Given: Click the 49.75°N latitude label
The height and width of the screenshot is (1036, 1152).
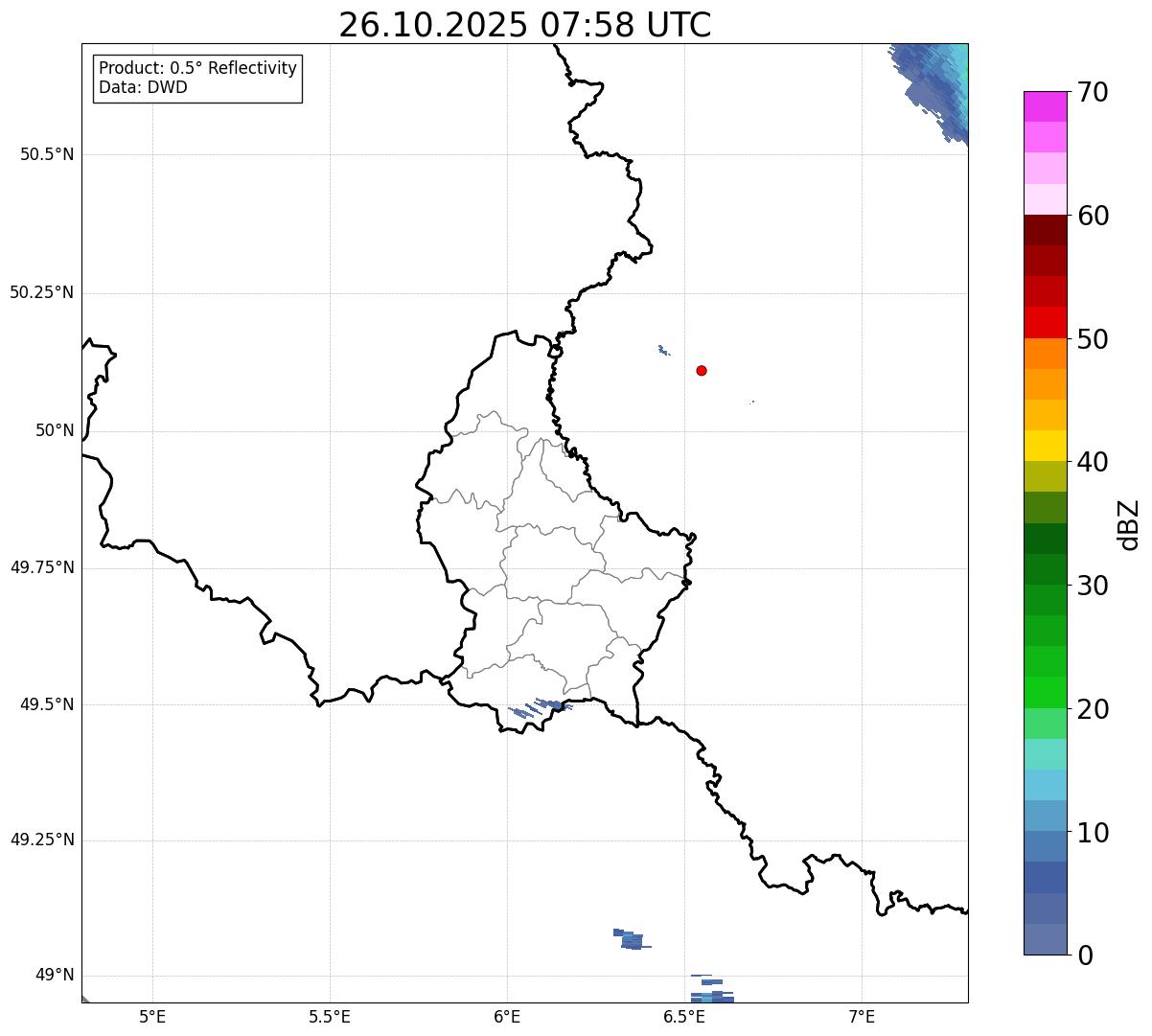Looking at the screenshot, I should coord(42,567).
